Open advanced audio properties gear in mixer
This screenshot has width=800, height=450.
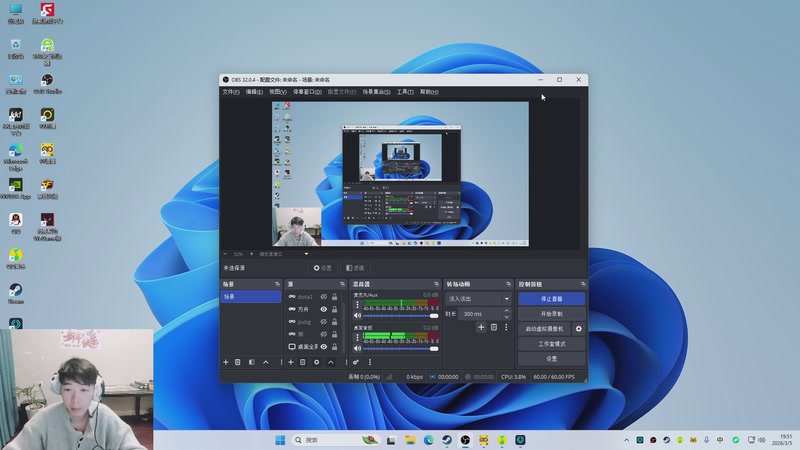click(x=356, y=362)
